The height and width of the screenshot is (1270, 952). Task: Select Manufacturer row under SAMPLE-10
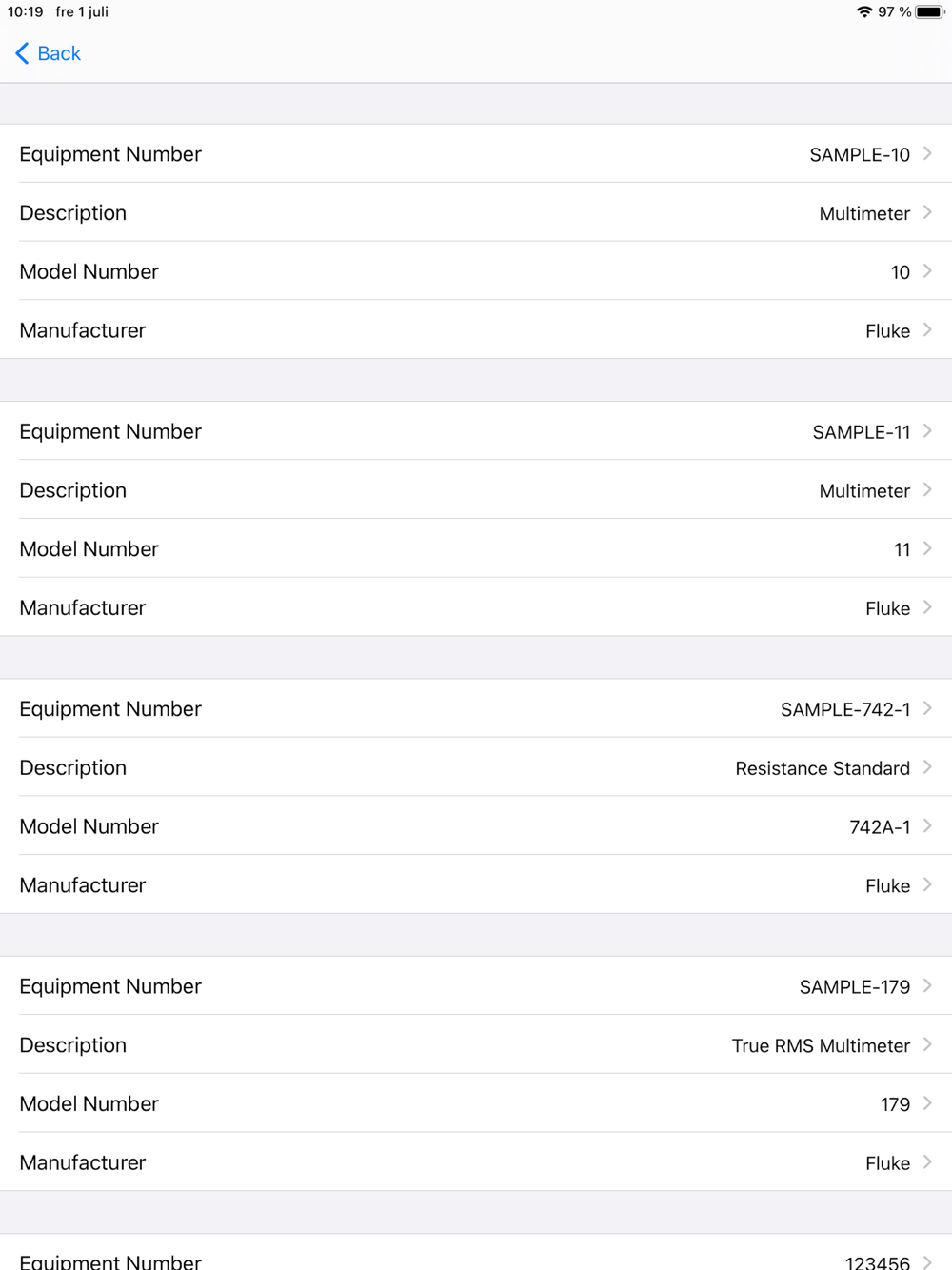(x=476, y=331)
